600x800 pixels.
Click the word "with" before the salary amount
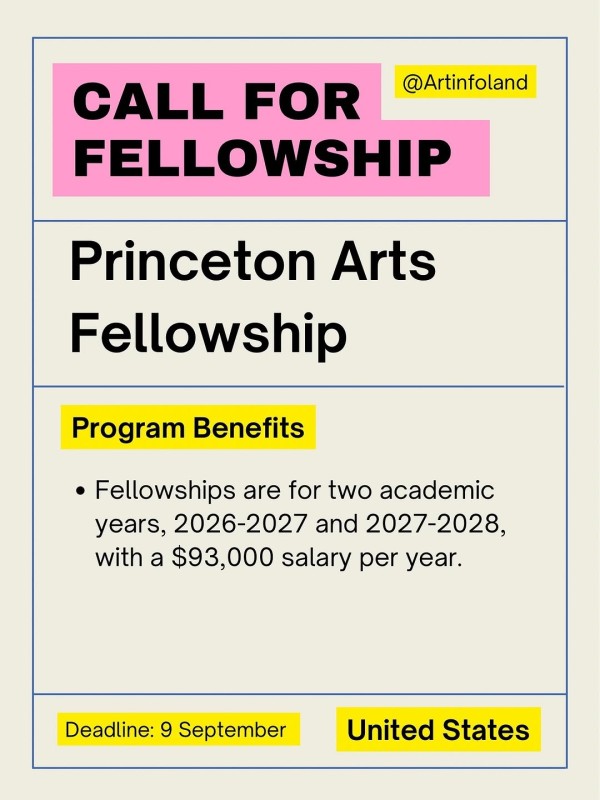115,559
